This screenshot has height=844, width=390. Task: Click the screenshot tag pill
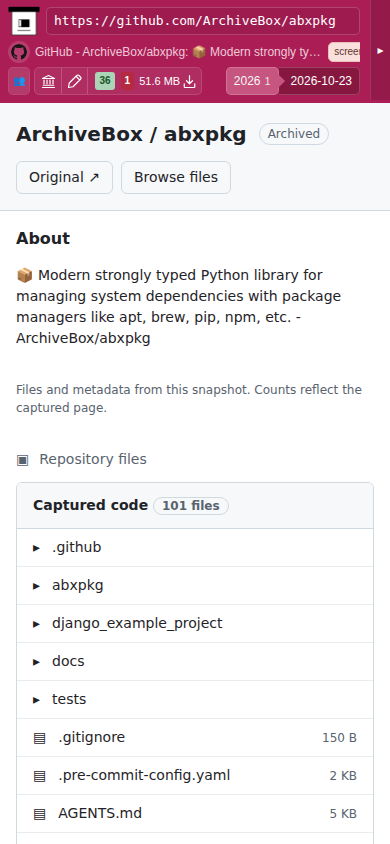pos(344,52)
